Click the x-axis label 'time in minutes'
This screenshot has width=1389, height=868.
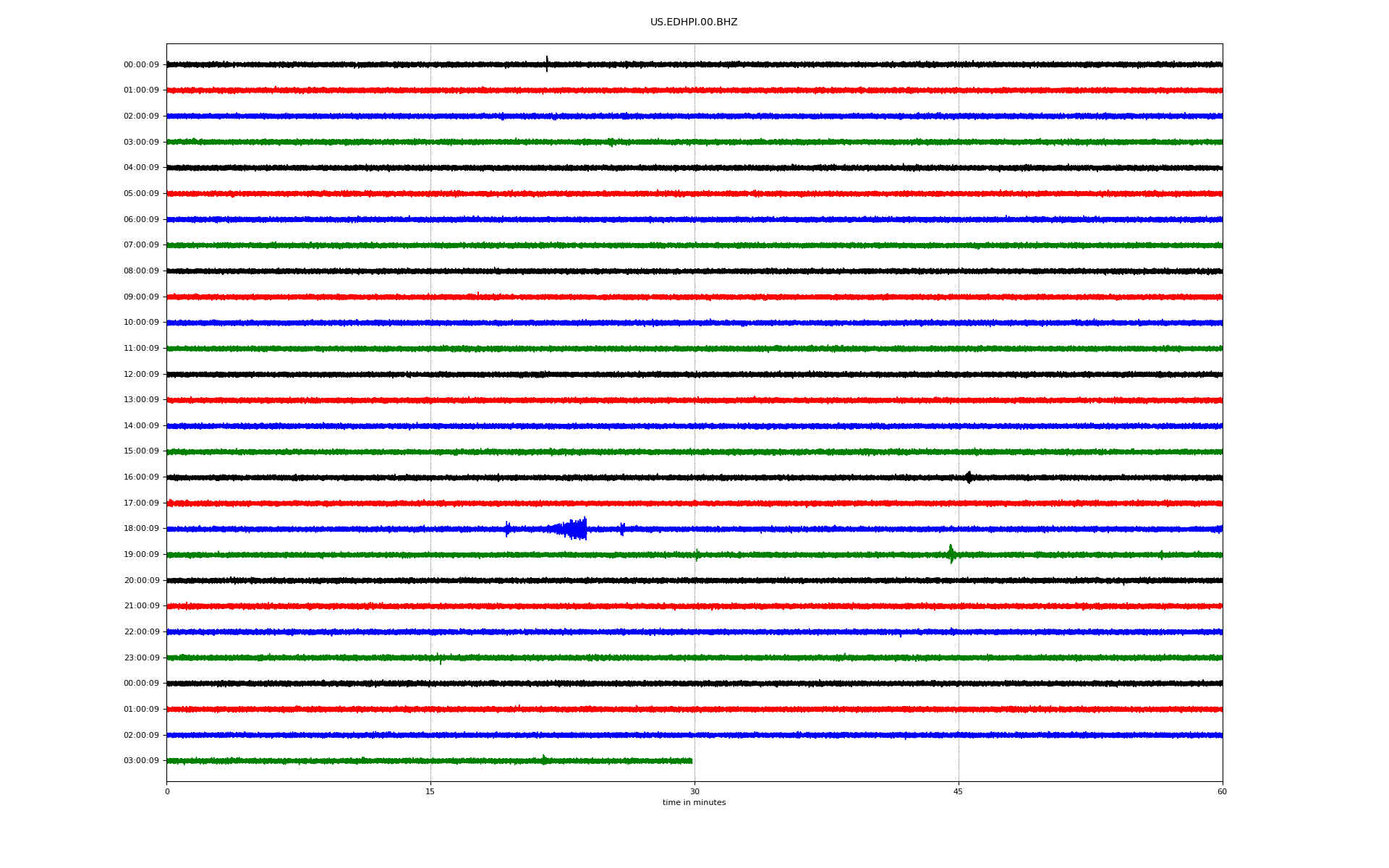coord(693,803)
